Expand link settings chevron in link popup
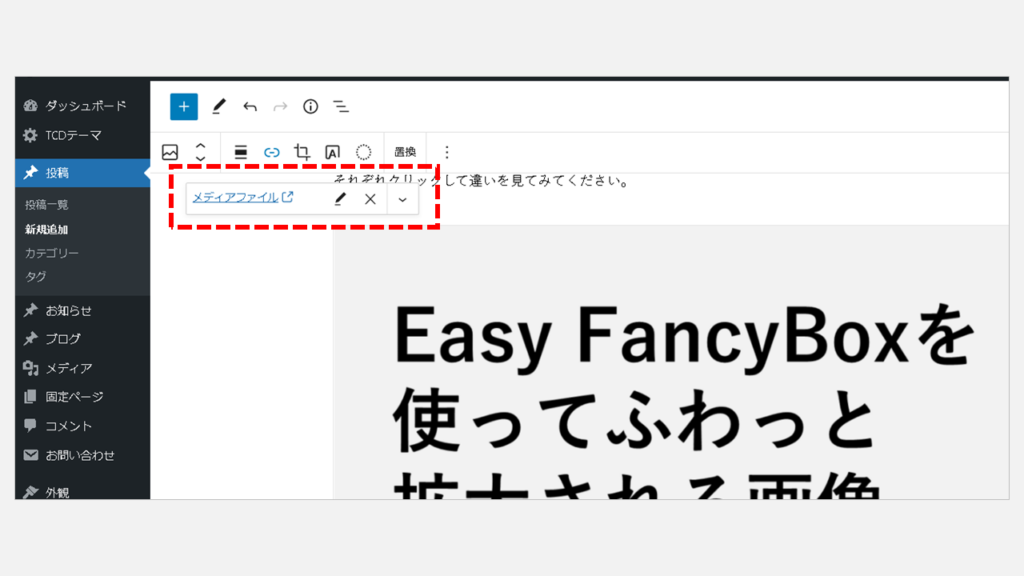The image size is (1024, 576). 402,199
